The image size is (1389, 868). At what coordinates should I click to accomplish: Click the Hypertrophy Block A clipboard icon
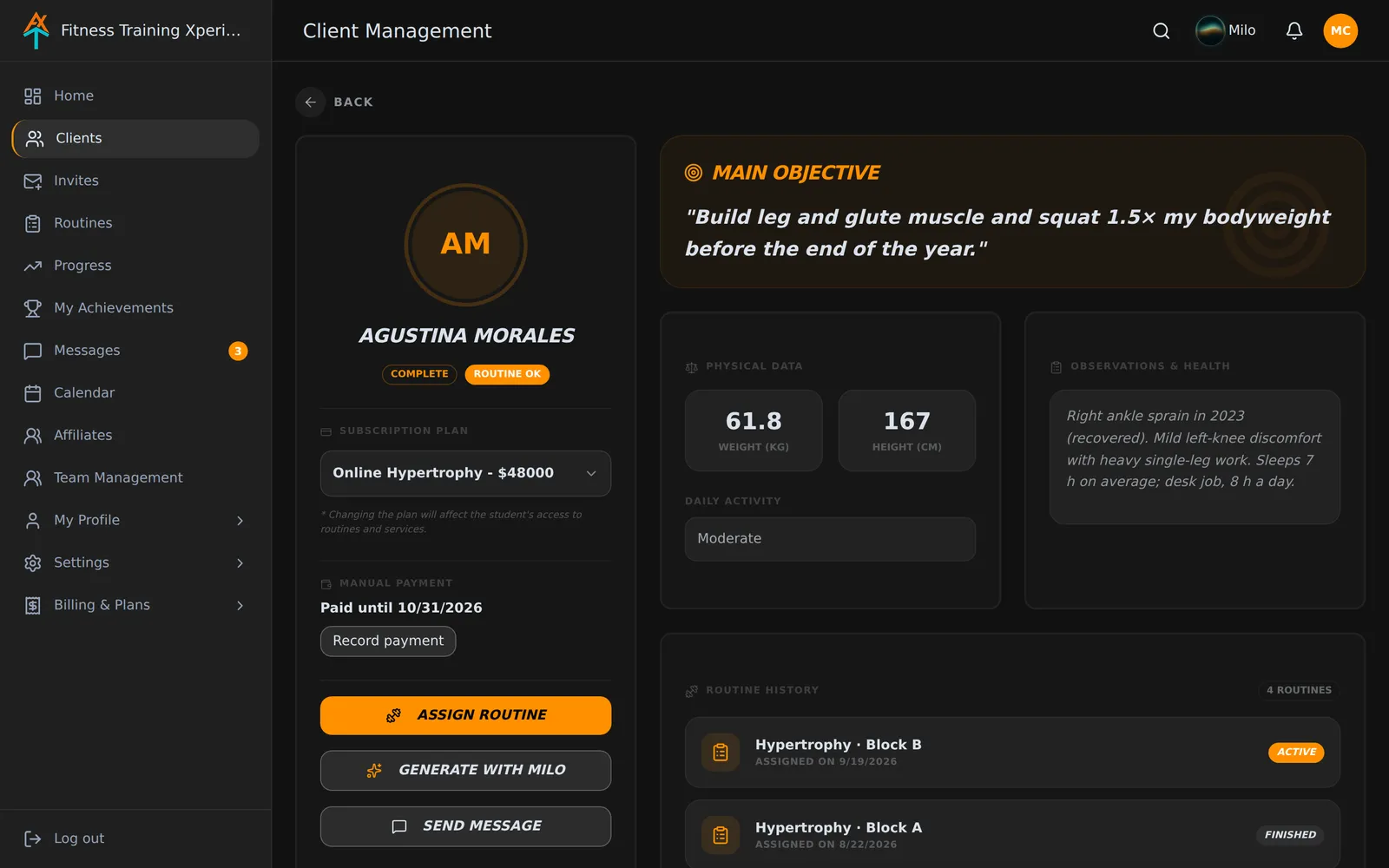pos(721,835)
